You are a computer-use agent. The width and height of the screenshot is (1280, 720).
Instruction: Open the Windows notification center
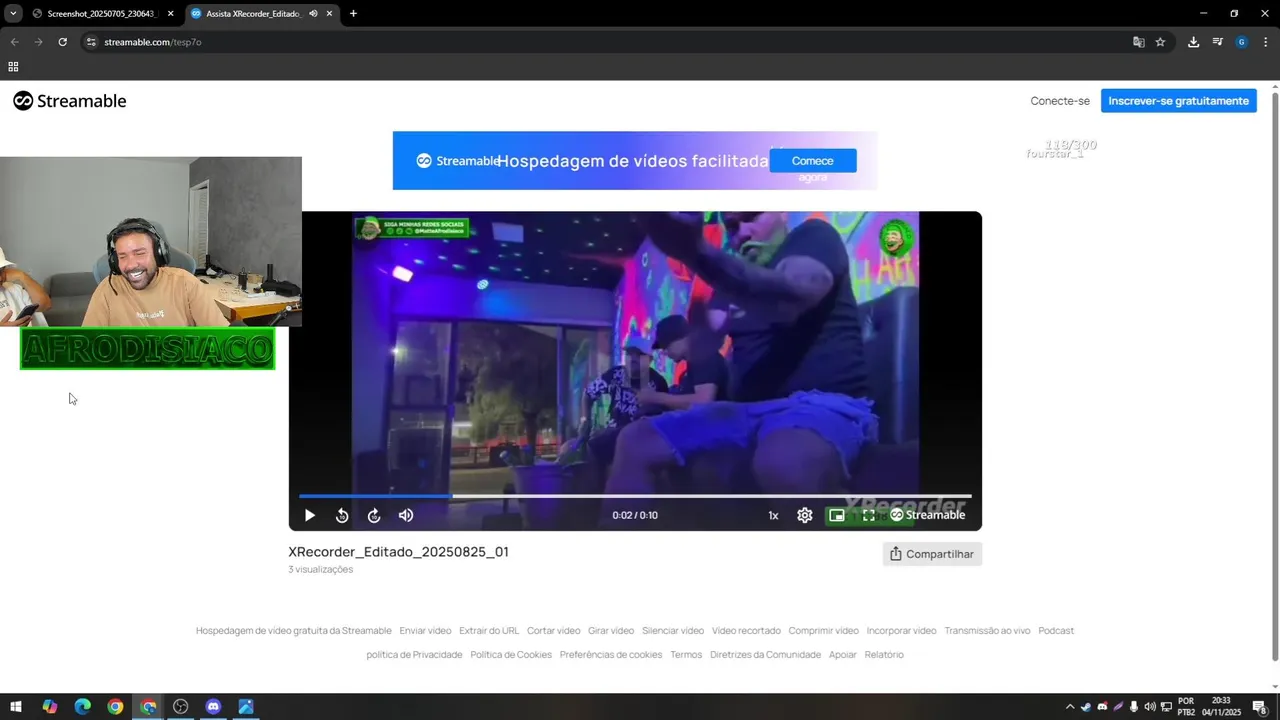coord(1259,707)
